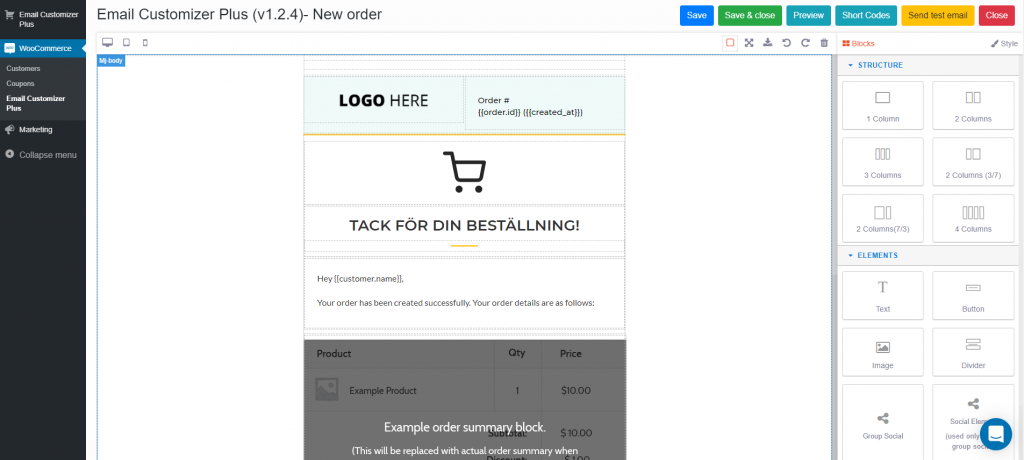
Task: Open the chat support bubble
Action: [x=996, y=434]
